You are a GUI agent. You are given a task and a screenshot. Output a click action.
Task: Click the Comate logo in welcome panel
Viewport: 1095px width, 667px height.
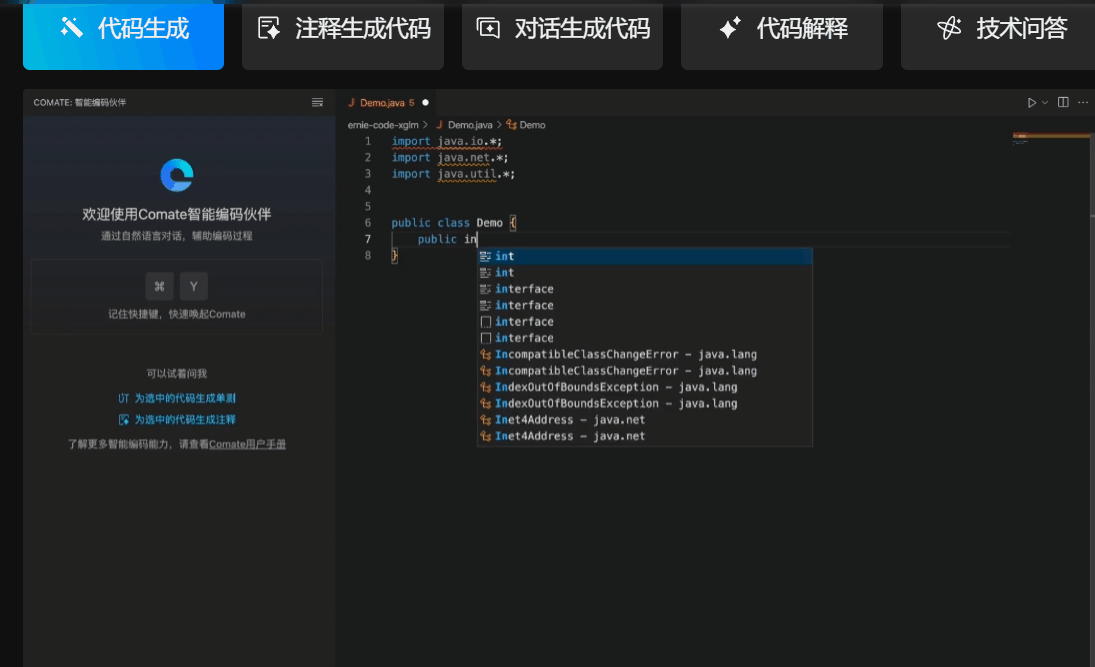click(177, 175)
